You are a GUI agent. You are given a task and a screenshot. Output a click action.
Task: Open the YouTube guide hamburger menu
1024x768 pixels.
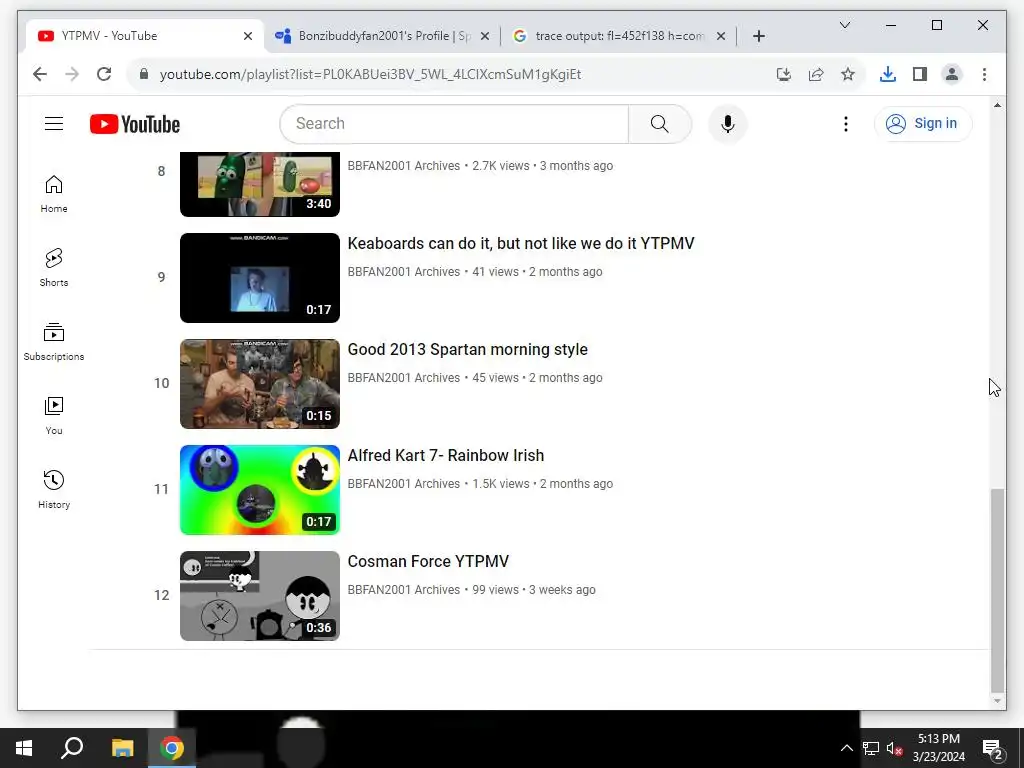tap(54, 123)
